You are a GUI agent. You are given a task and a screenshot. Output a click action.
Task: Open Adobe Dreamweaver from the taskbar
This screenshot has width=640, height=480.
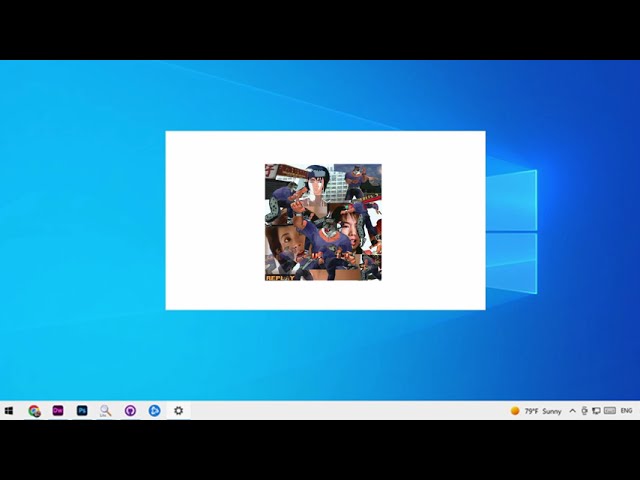[58, 411]
